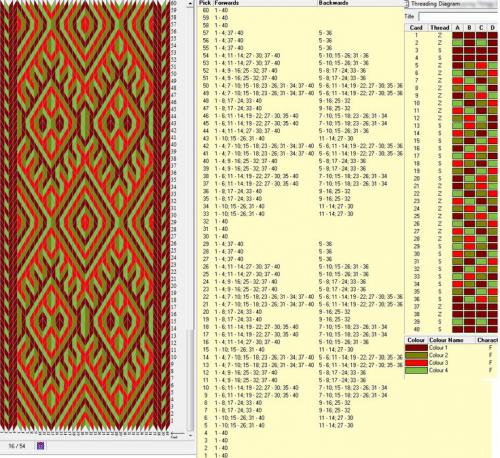Image resolution: width=500 pixels, height=458 pixels.
Task: Select the Card column header
Action: [416, 28]
